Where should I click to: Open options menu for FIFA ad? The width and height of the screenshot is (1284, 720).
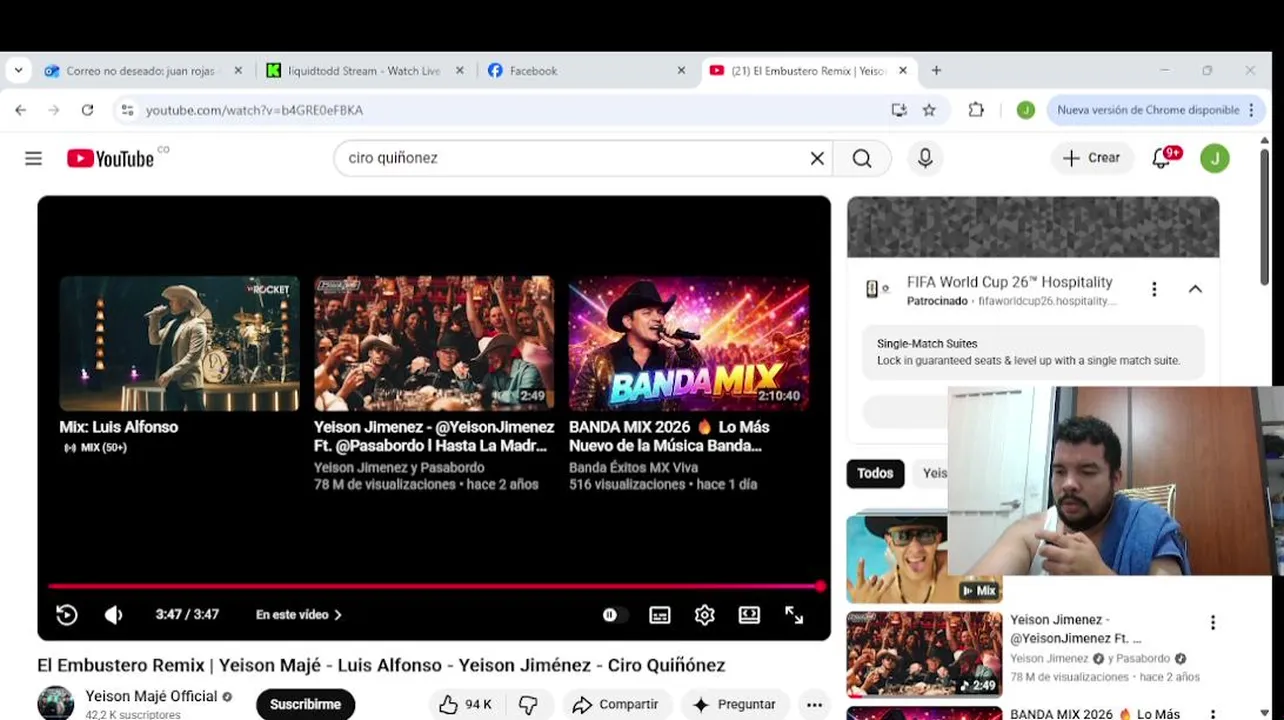(1154, 289)
